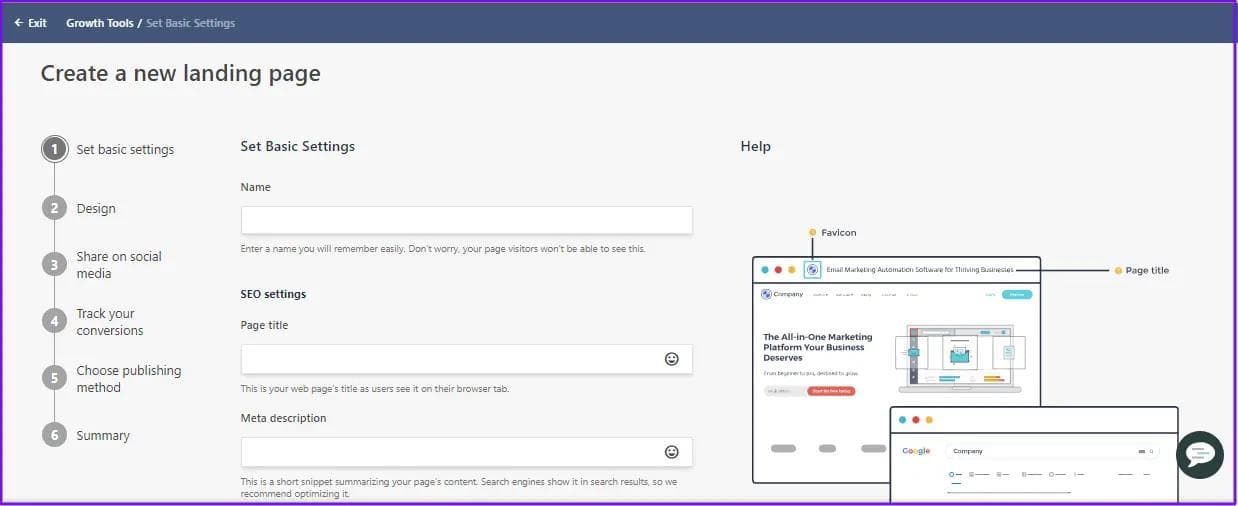Click inside the Page title text box
Image resolution: width=1238 pixels, height=506 pixels.
[x=450, y=359]
